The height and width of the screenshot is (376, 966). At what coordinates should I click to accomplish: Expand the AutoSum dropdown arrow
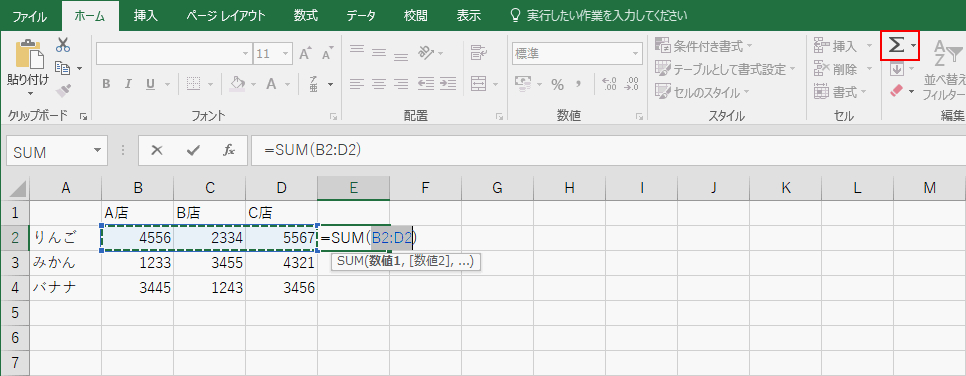click(x=913, y=46)
